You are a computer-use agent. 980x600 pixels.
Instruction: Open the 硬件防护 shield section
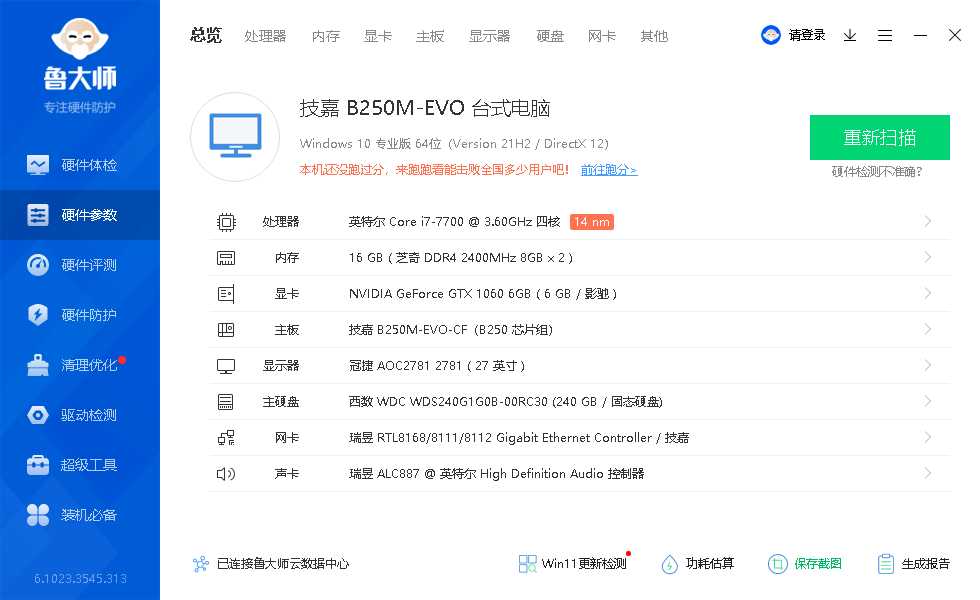[80, 315]
